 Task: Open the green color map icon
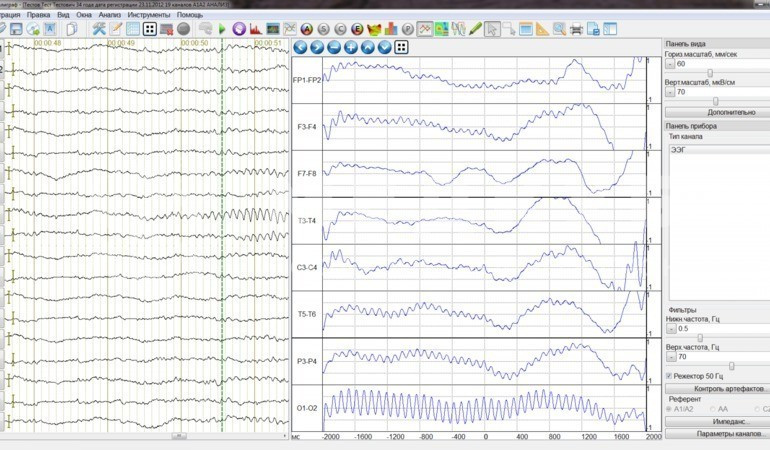[x=441, y=29]
